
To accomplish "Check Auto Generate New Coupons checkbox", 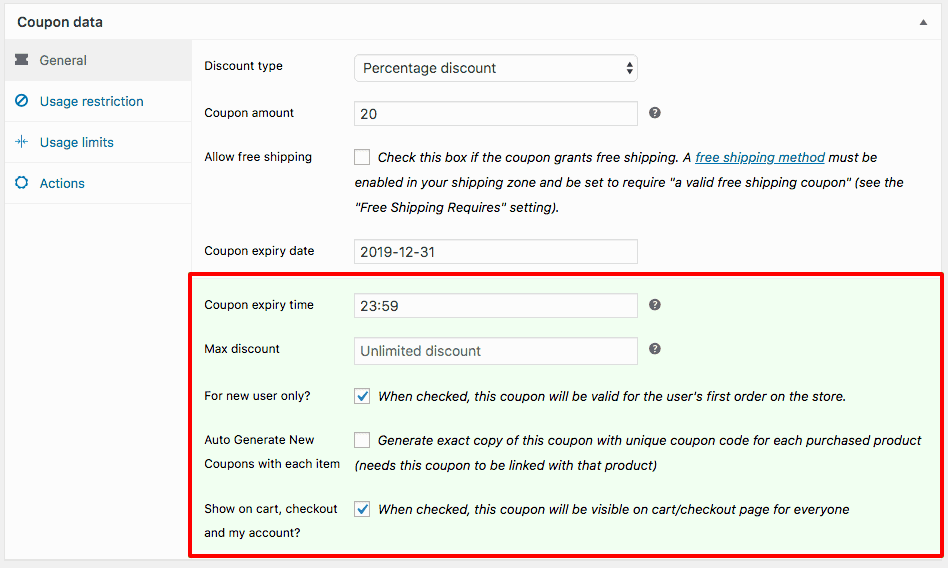I will [362, 440].
